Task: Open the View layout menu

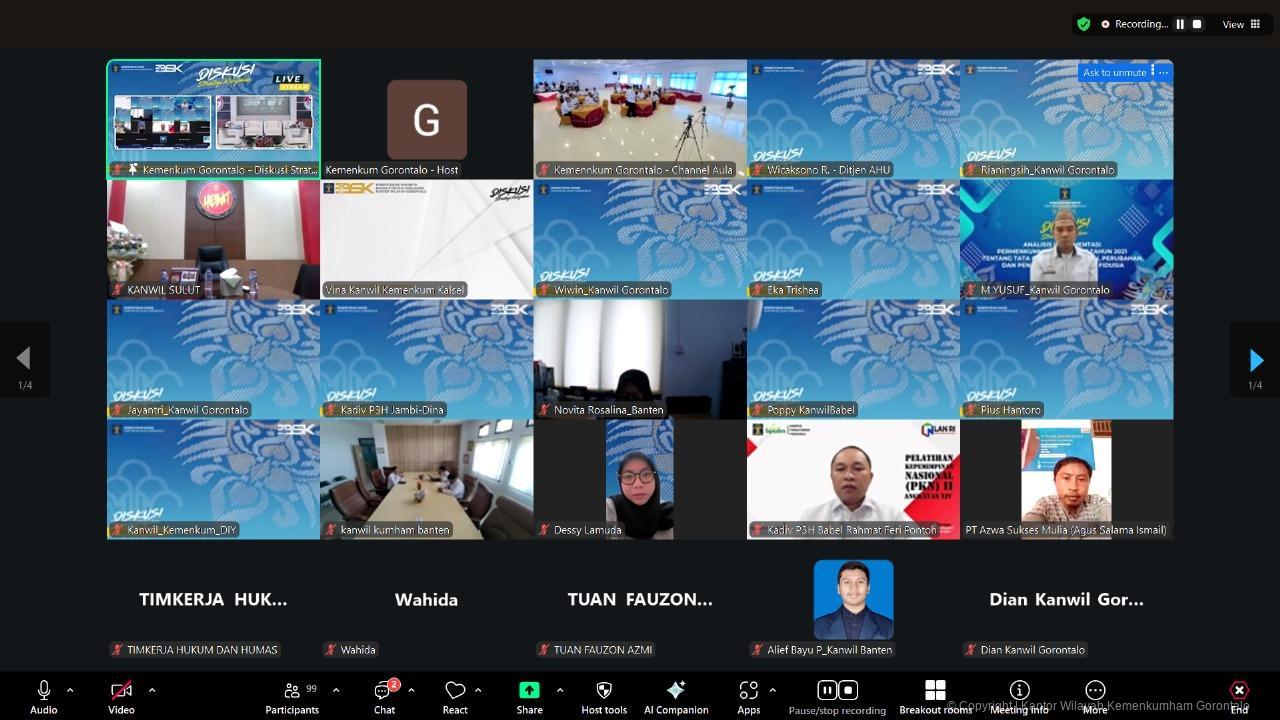Action: tap(1241, 24)
